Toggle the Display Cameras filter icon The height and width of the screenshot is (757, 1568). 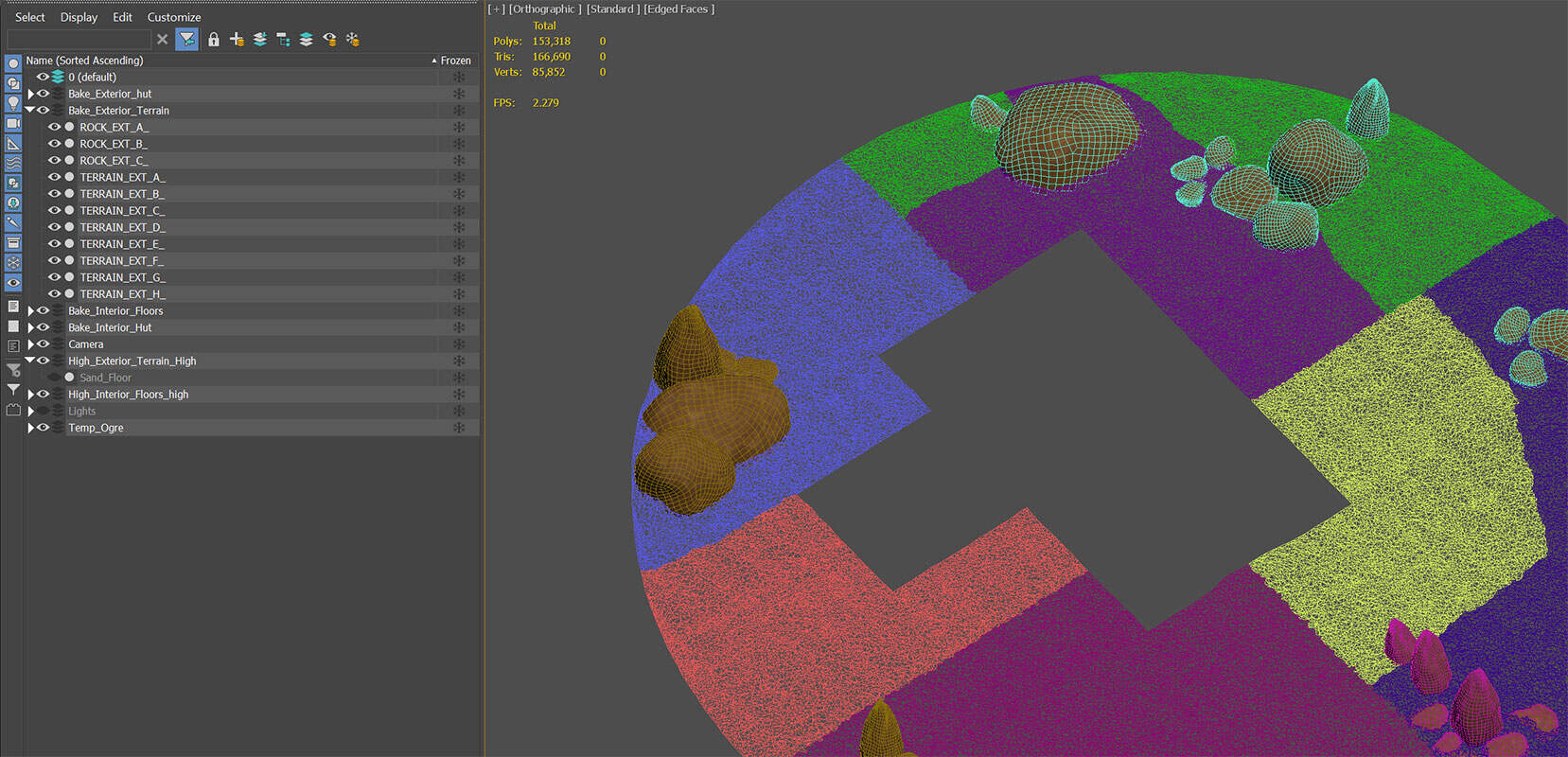click(x=13, y=123)
